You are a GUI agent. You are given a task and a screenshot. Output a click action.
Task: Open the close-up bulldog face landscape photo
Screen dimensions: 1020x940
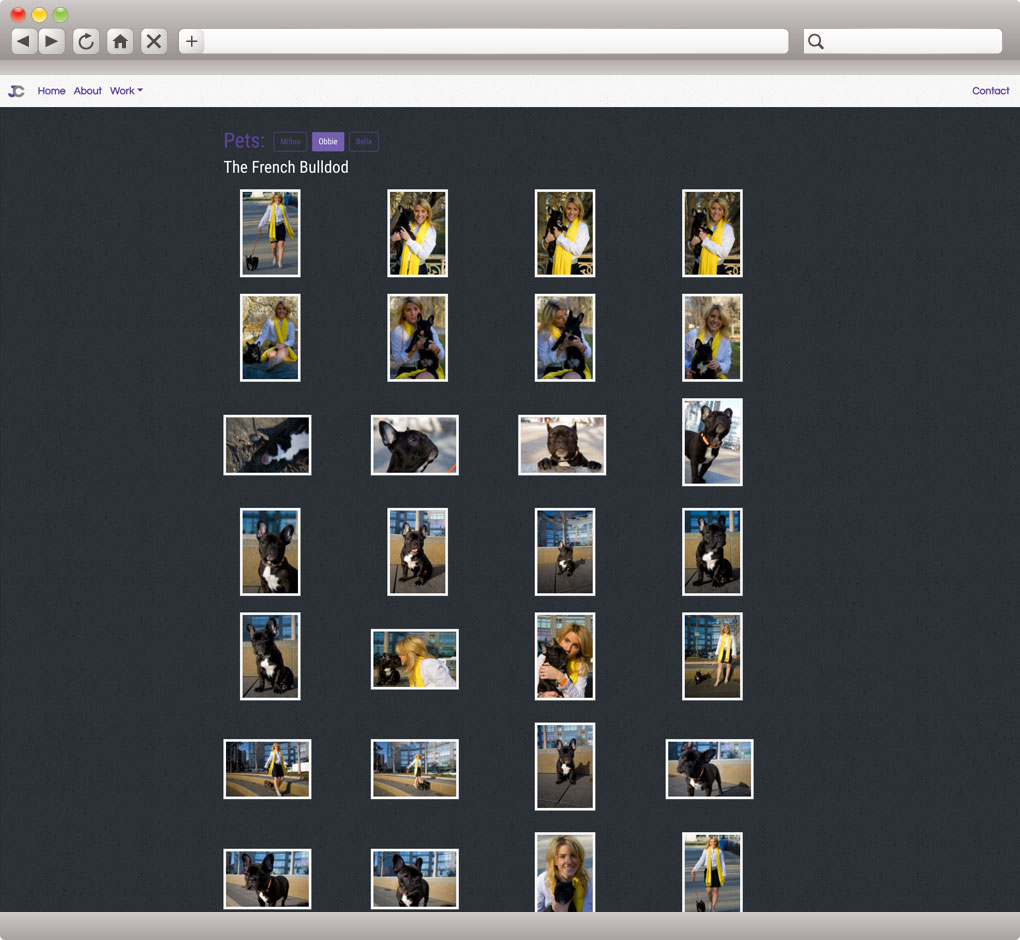pos(414,445)
